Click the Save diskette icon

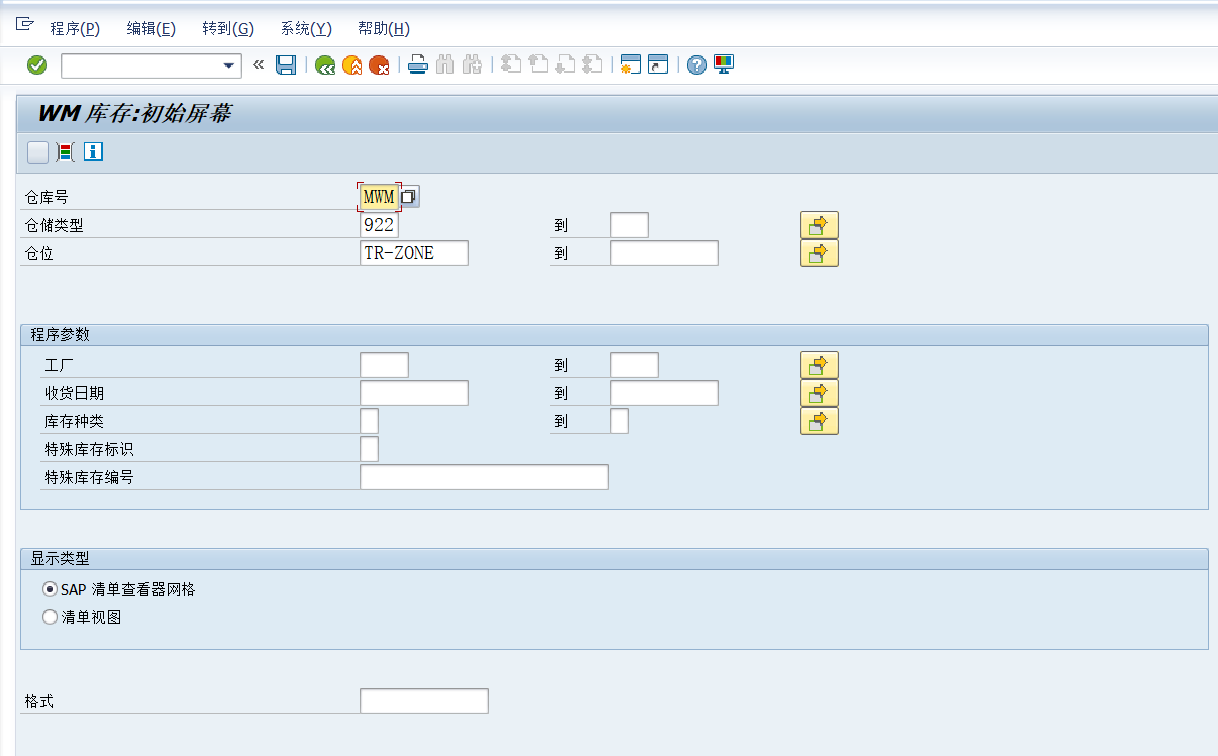pos(286,65)
